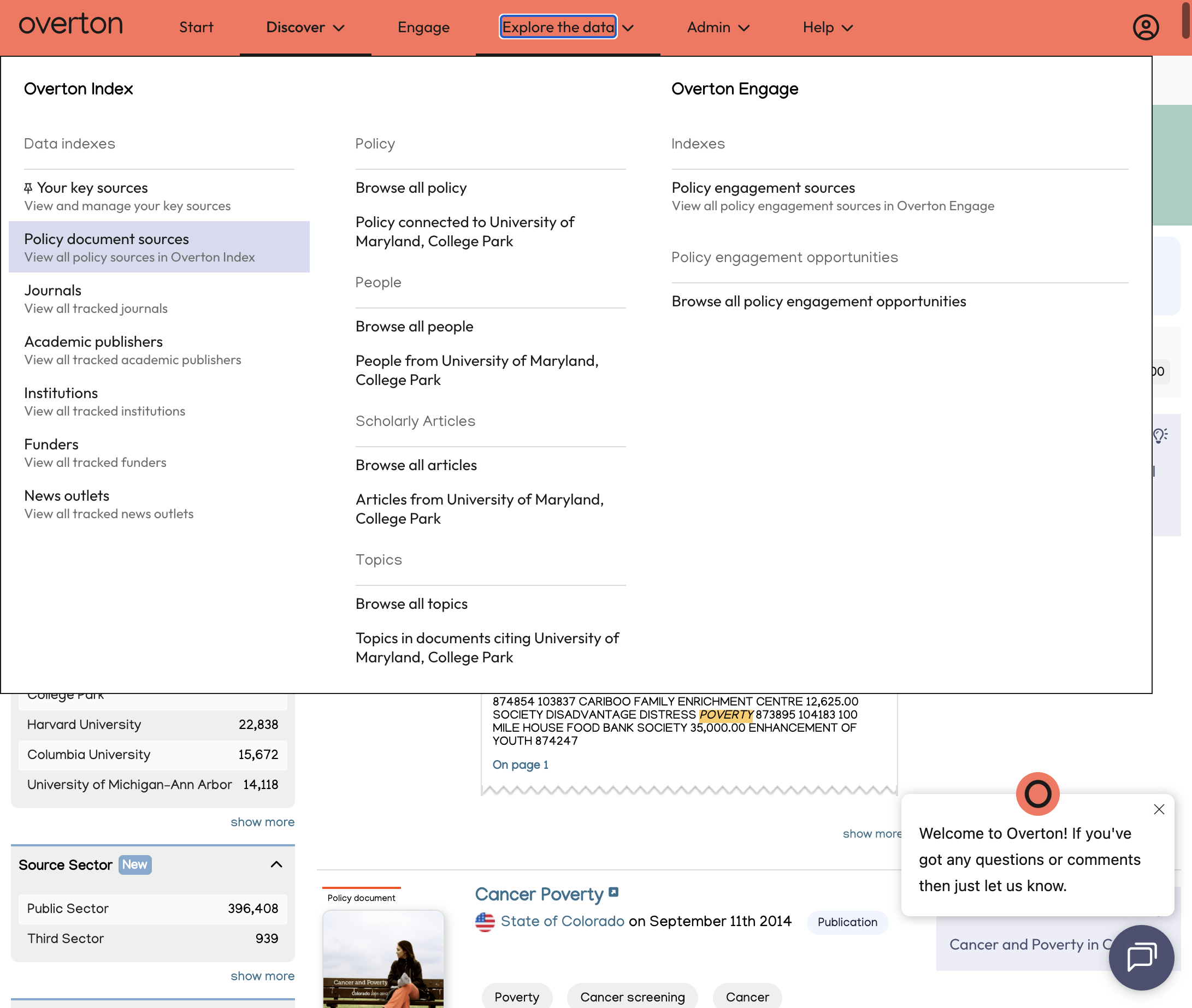Viewport: 1192px width, 1008px height.
Task: Open the Cancer Poverty document title
Action: (539, 894)
